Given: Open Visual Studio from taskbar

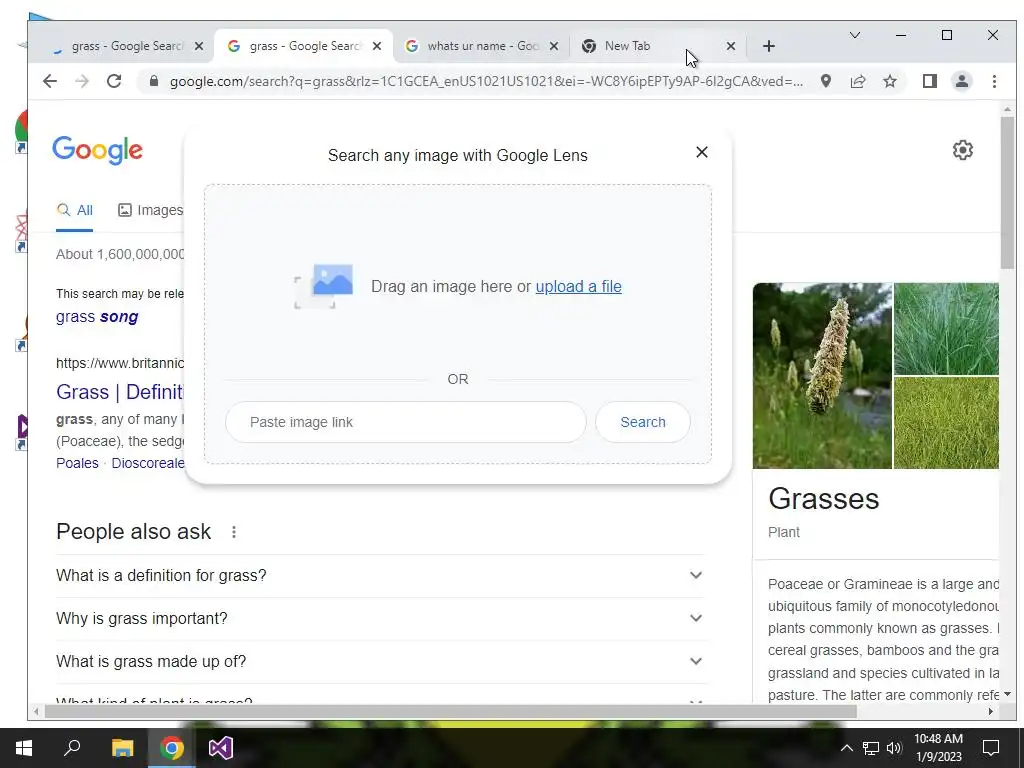Looking at the screenshot, I should pos(221,748).
